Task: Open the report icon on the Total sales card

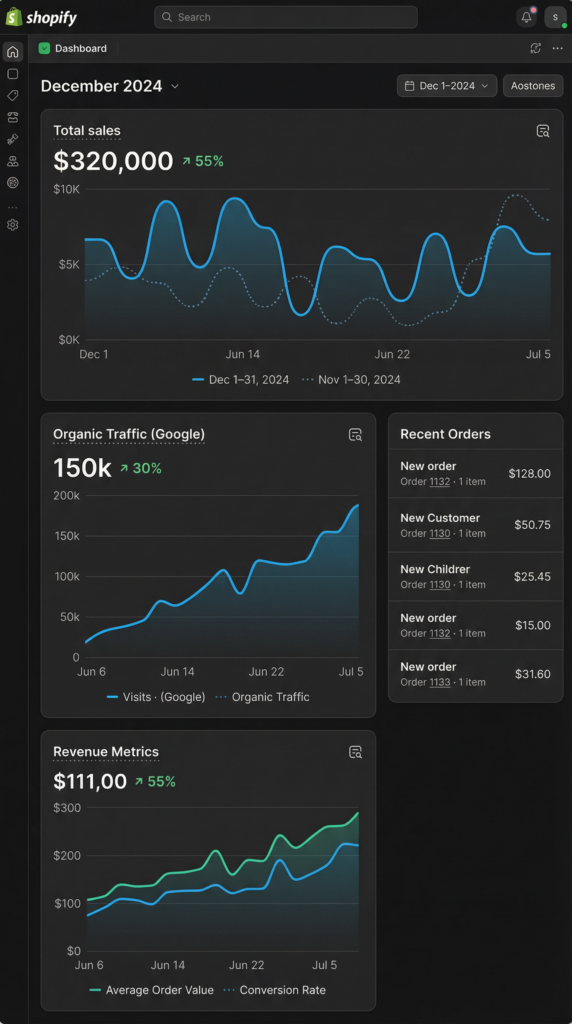Action: pos(543,131)
